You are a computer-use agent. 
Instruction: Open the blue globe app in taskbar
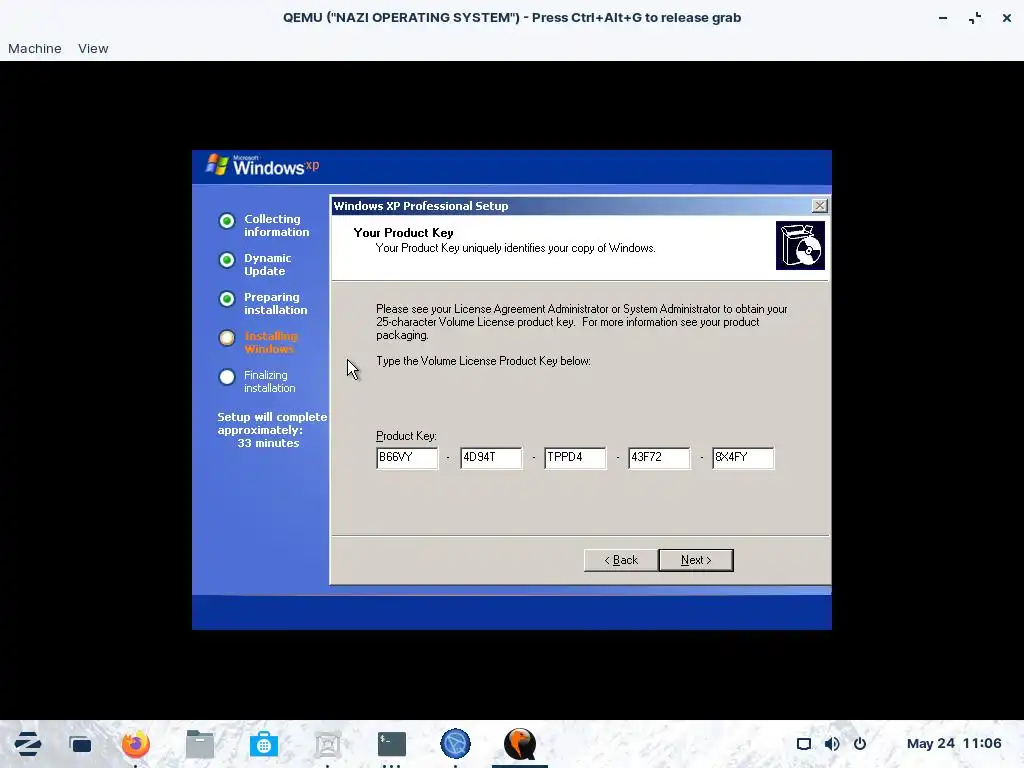coord(455,744)
